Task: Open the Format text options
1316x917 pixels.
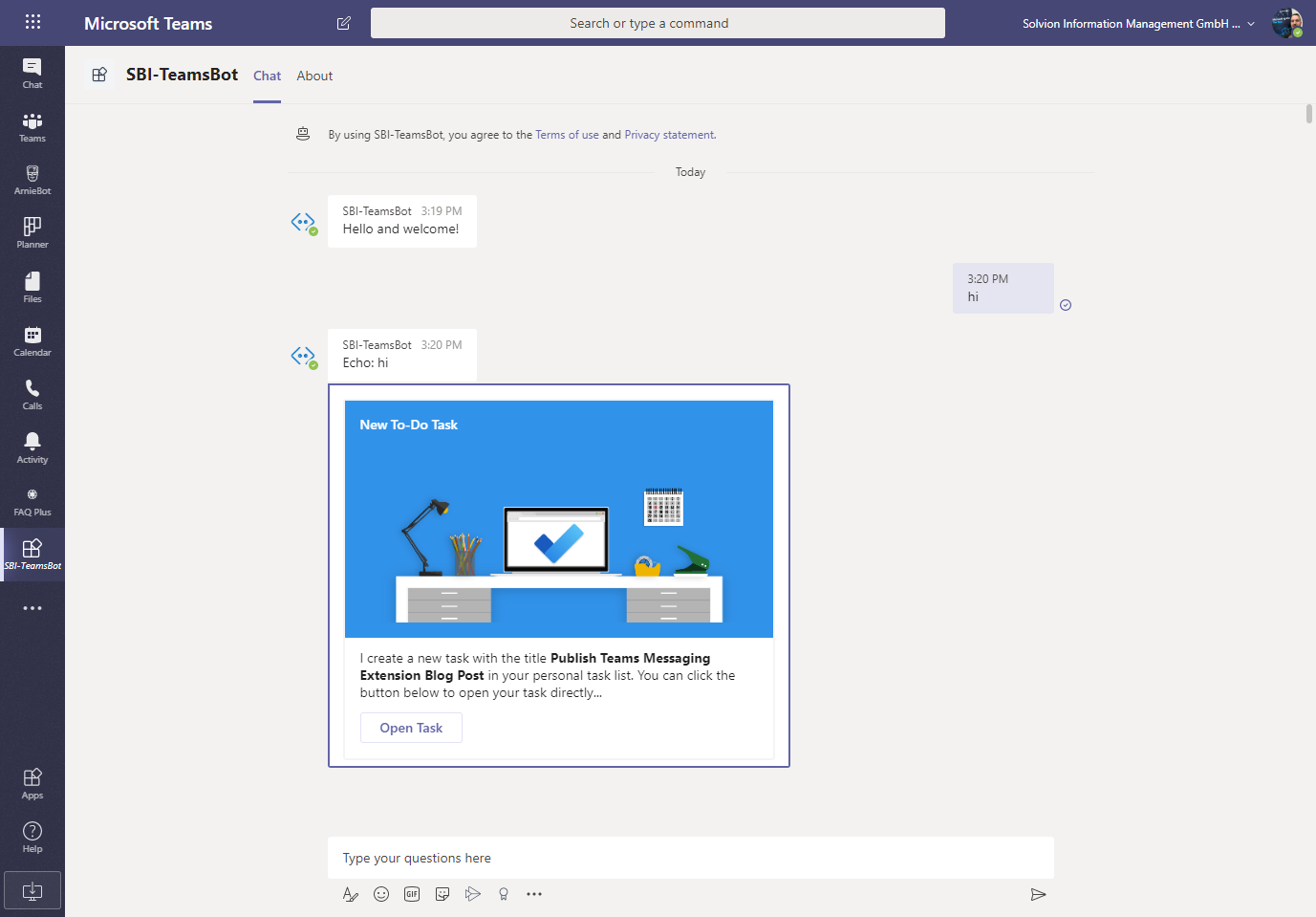Action: [x=351, y=894]
